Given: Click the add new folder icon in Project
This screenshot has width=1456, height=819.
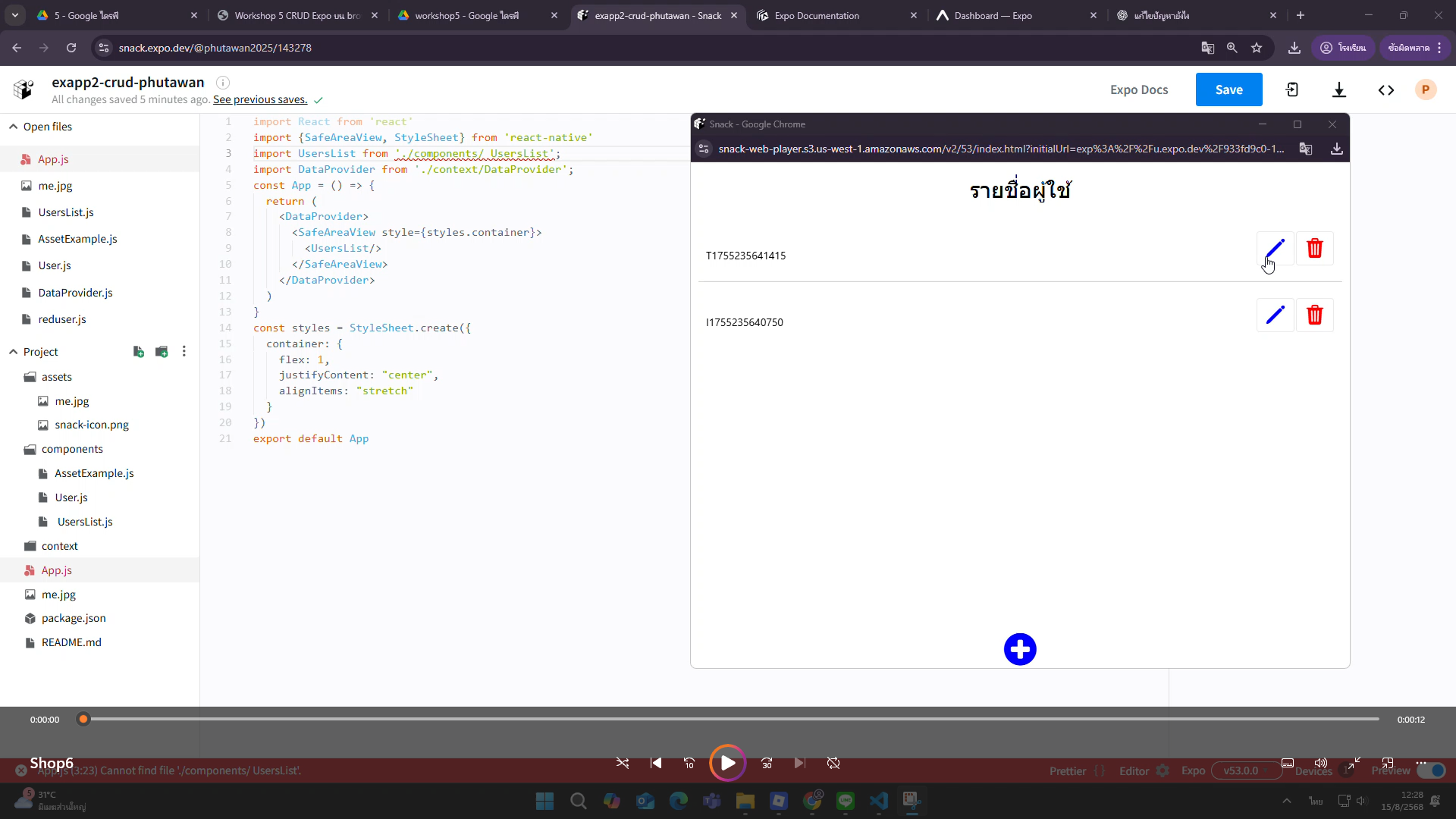Looking at the screenshot, I should [x=162, y=352].
